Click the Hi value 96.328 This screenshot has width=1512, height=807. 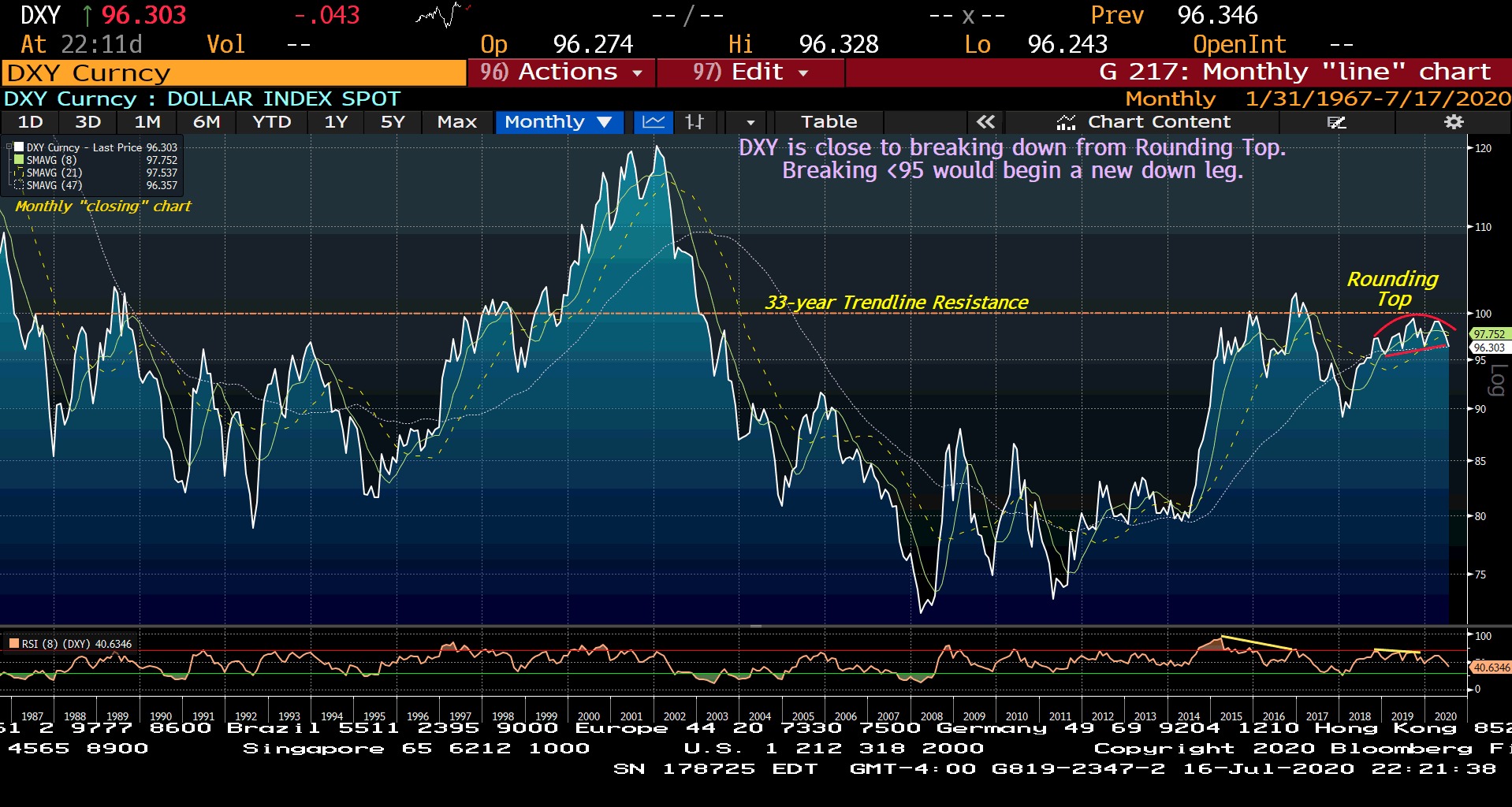[x=839, y=44]
